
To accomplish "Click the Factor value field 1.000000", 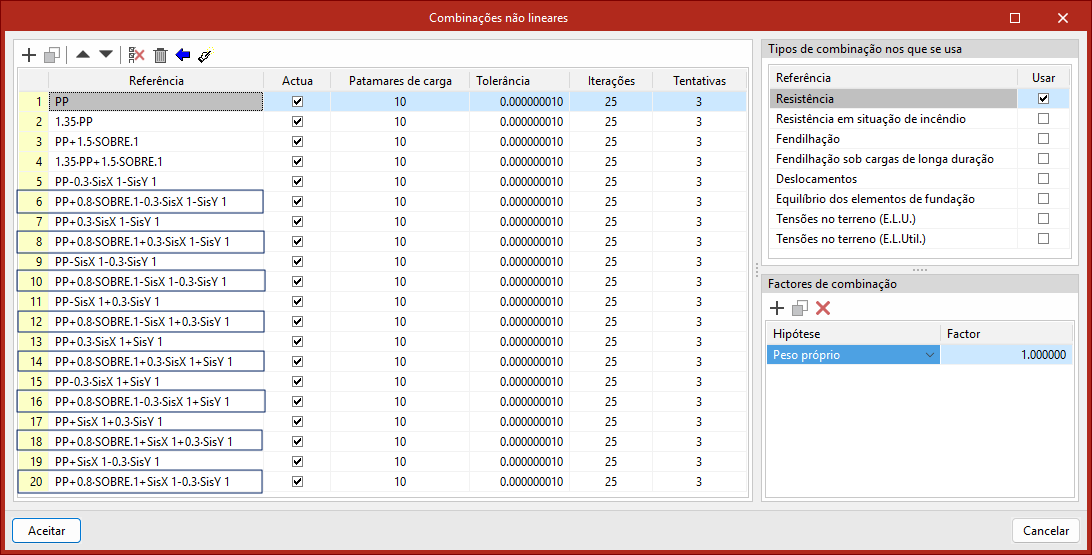I will [1006, 355].
